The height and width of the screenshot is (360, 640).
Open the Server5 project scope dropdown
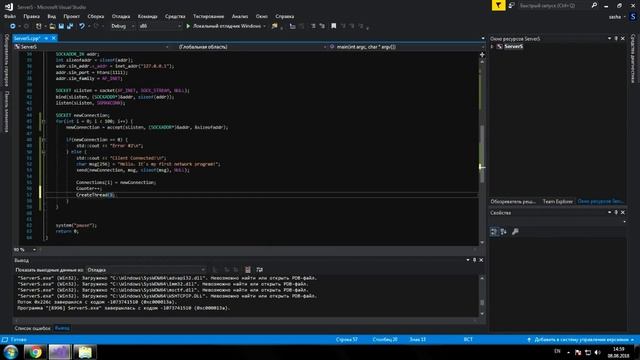coord(91,47)
